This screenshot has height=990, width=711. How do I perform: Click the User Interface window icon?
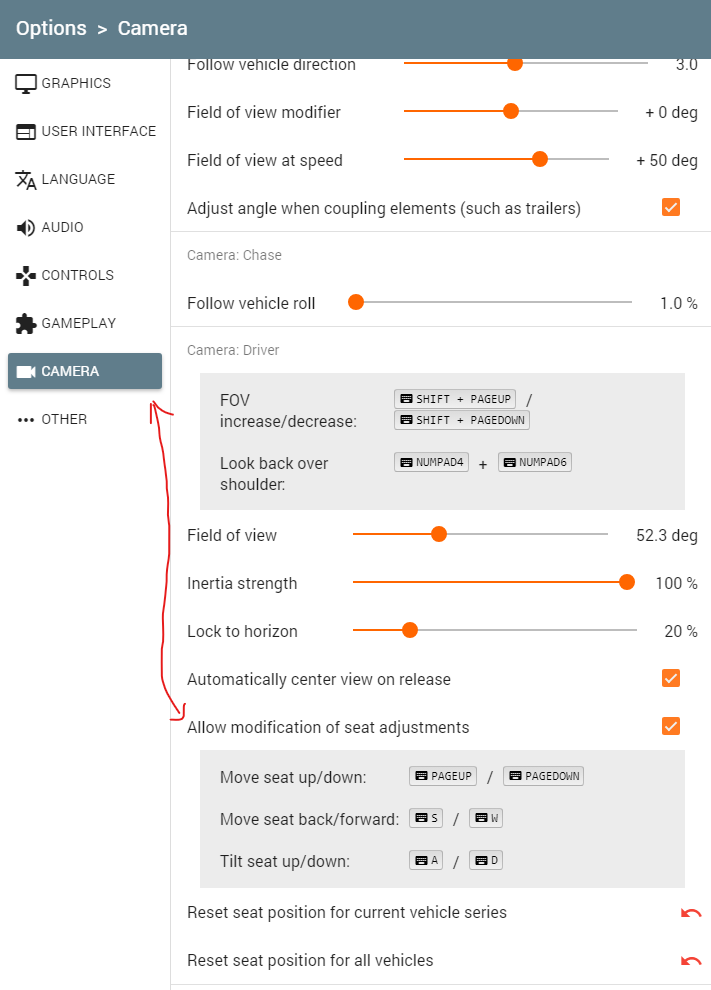26,131
